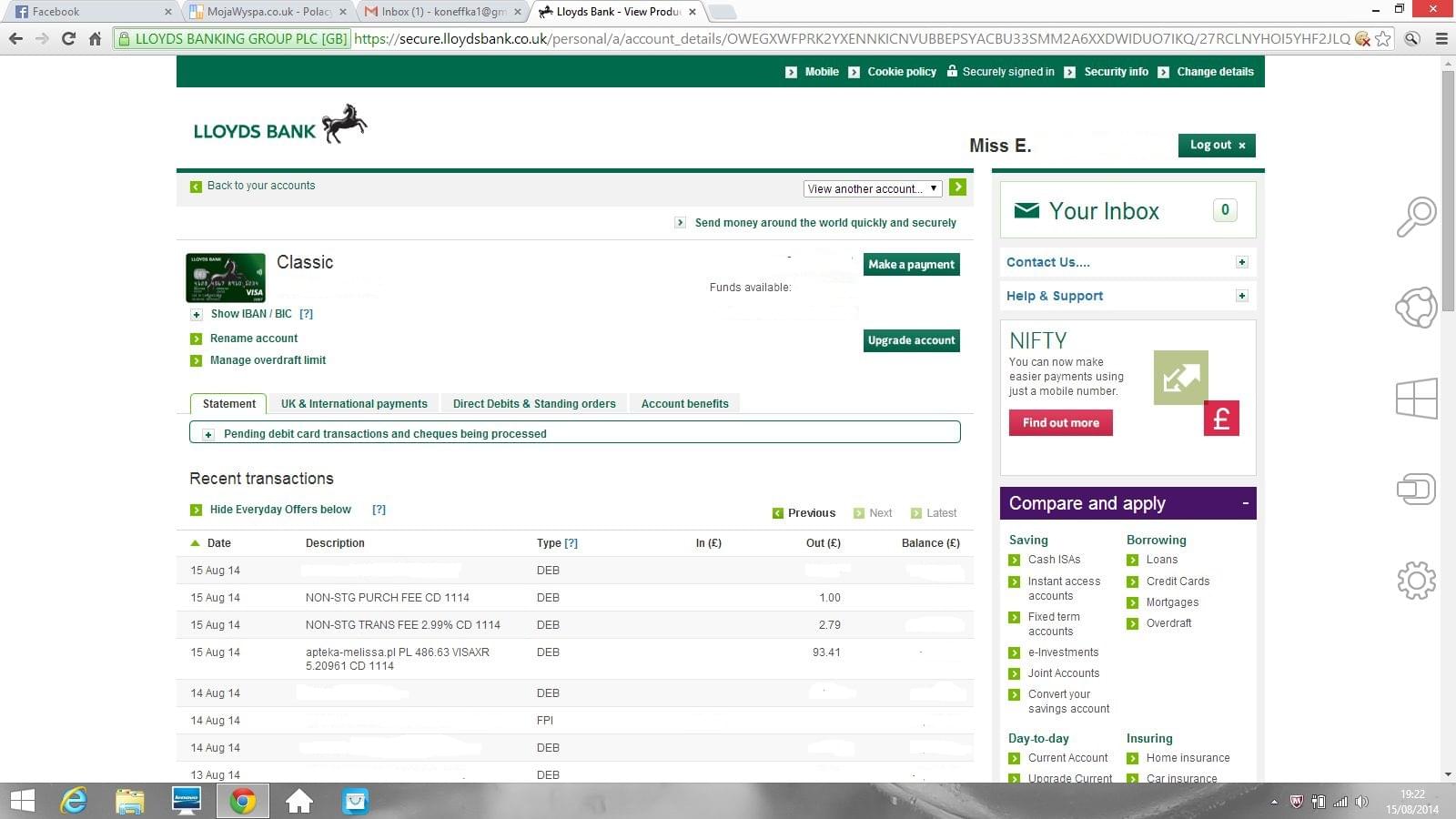The width and height of the screenshot is (1456, 819).
Task: Open the Store bag icon in taskbar
Action: pyautogui.click(x=355, y=801)
